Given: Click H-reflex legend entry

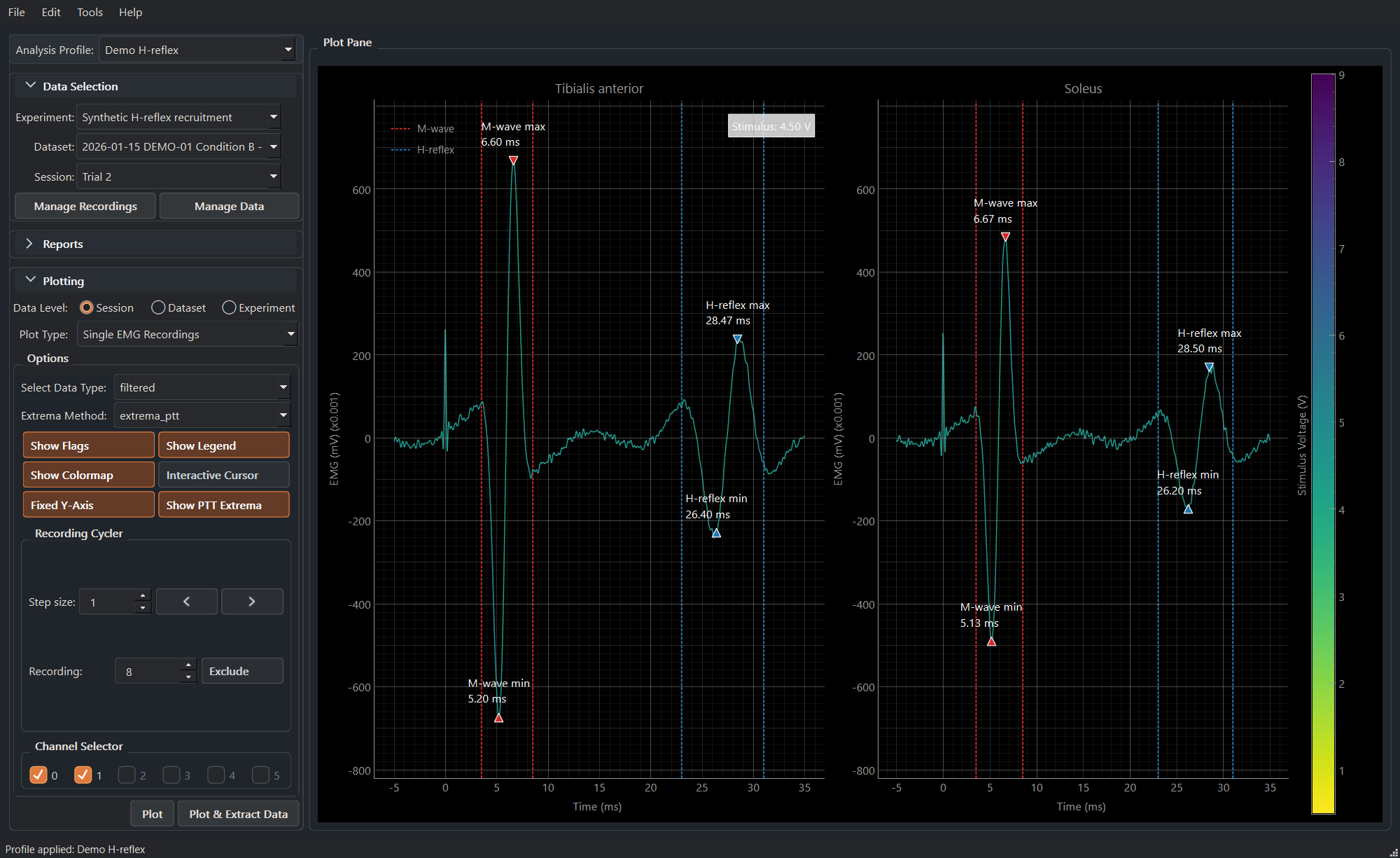Looking at the screenshot, I should point(423,150).
